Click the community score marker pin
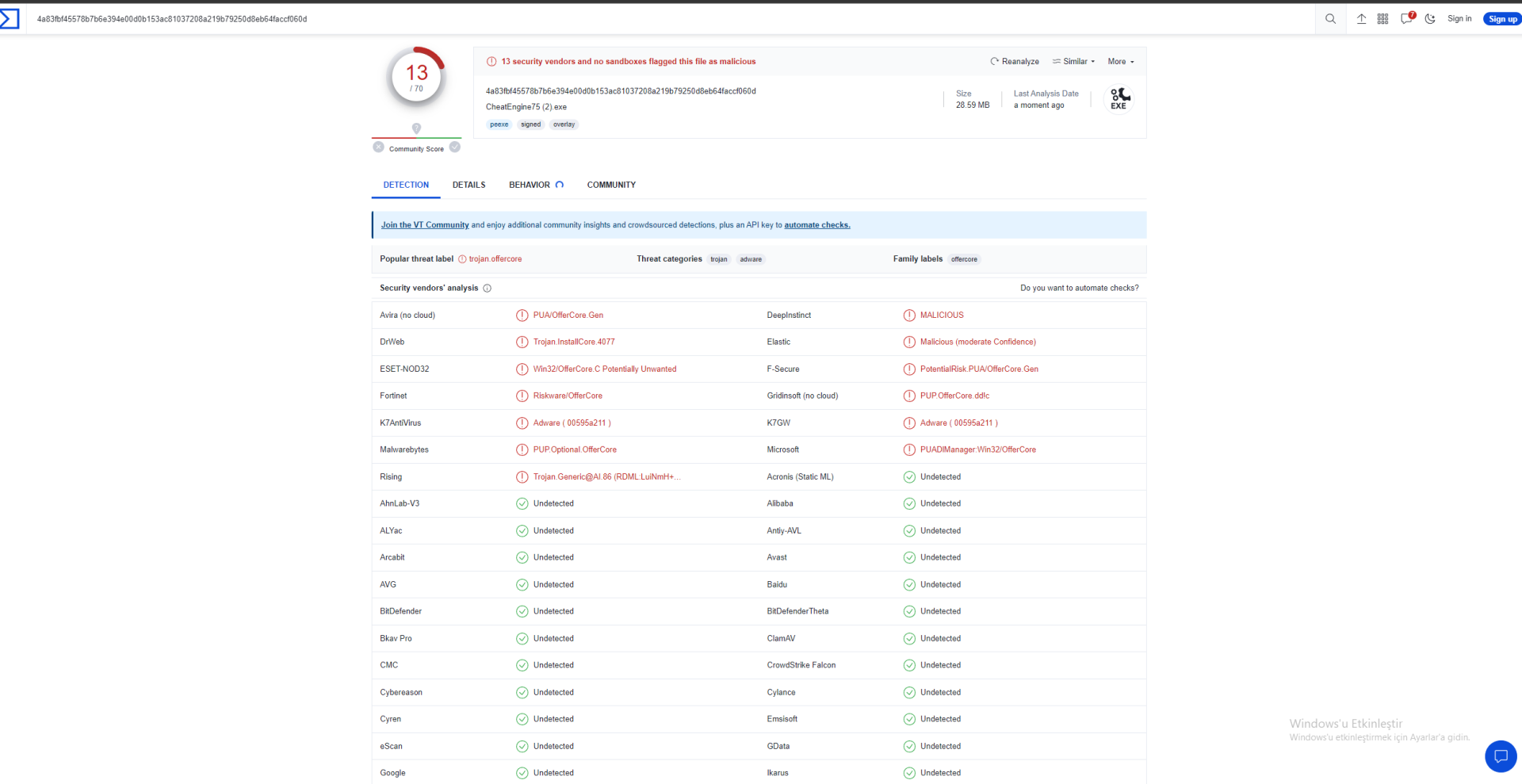 (417, 128)
